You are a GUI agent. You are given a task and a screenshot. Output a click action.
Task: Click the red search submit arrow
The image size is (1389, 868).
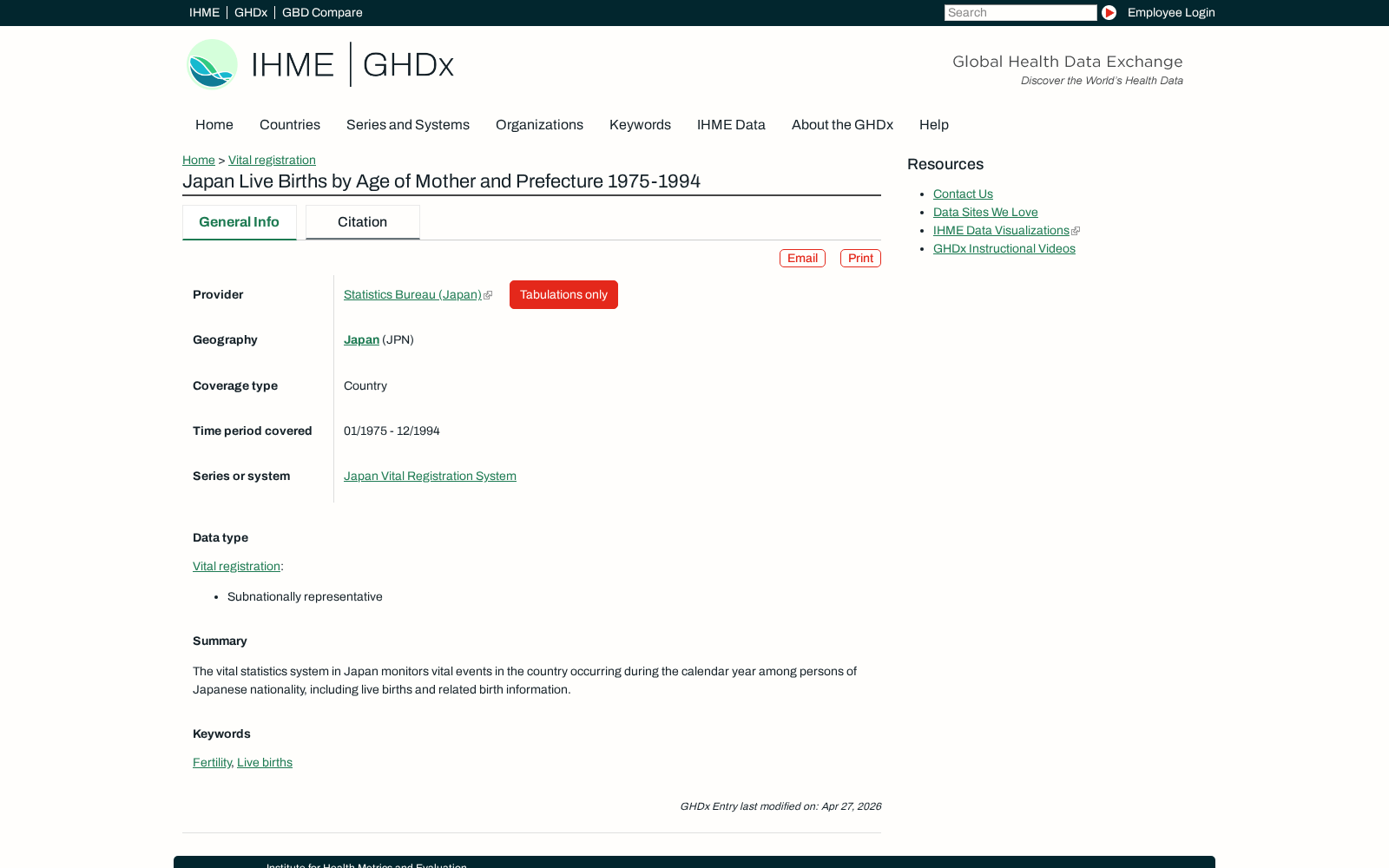(1109, 12)
